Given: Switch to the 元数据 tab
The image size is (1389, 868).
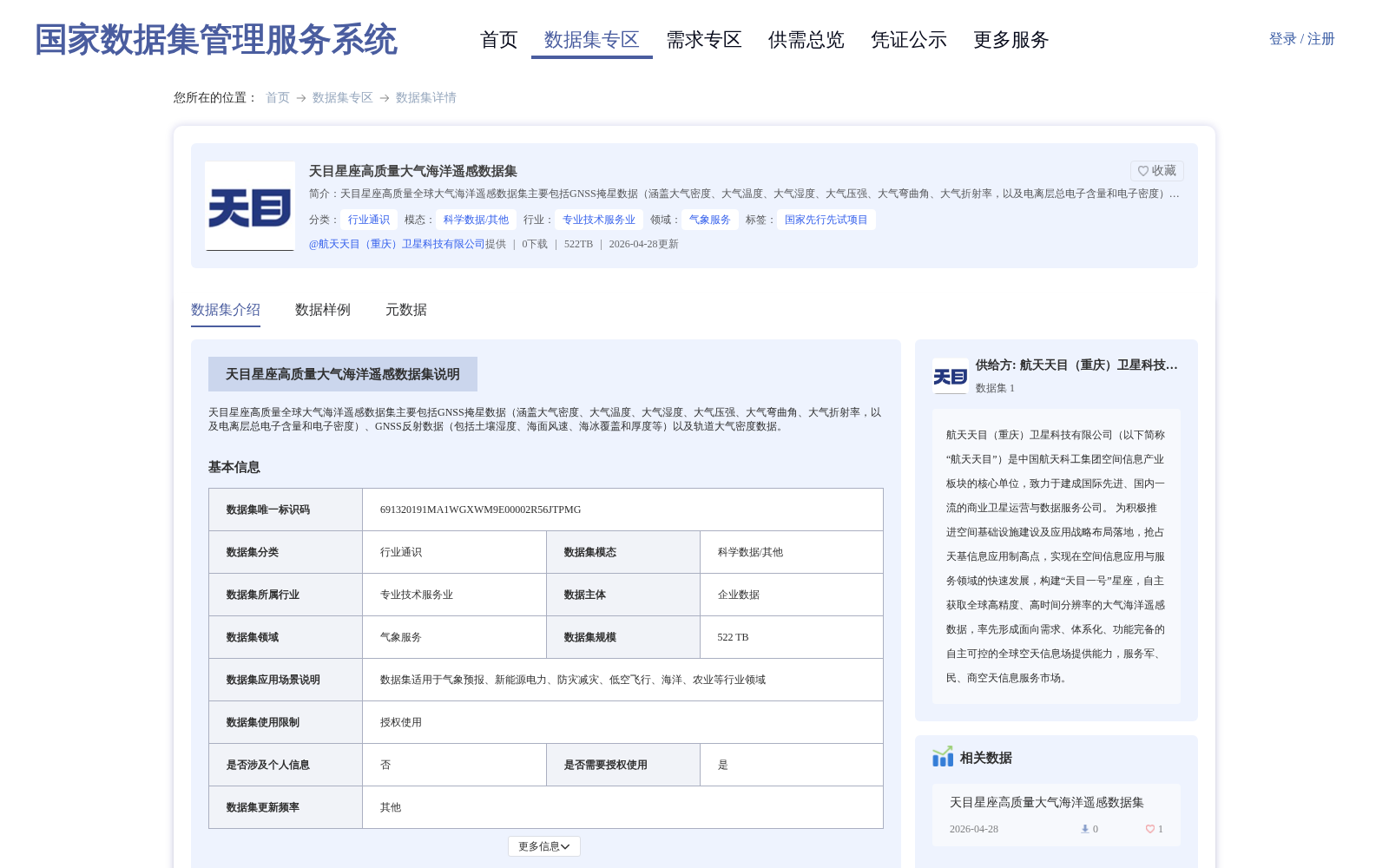Looking at the screenshot, I should click(406, 310).
